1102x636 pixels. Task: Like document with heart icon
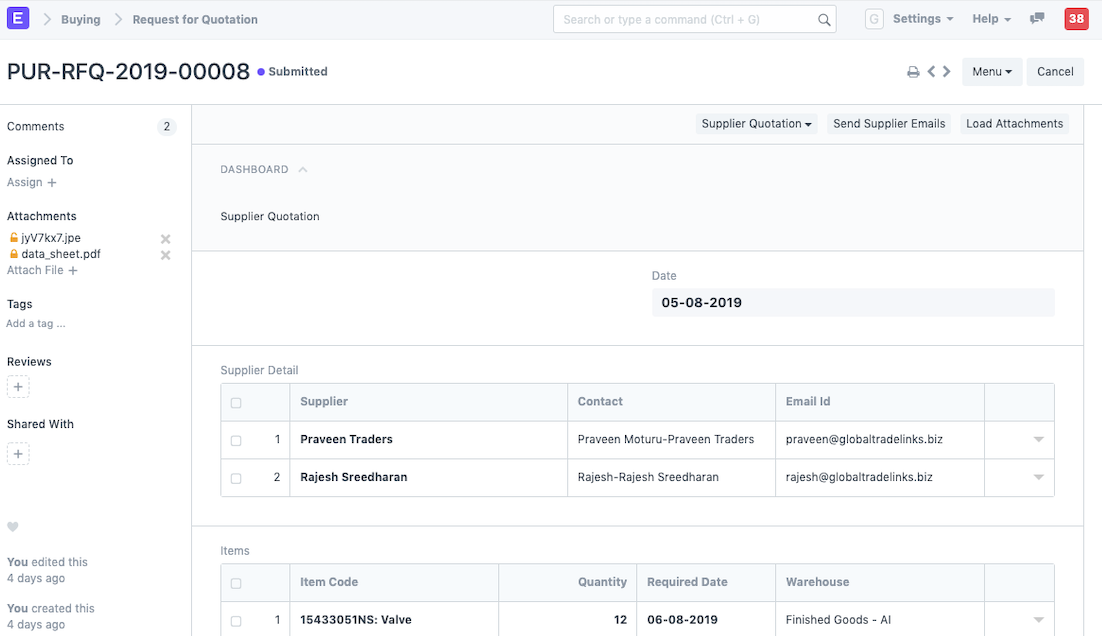[13, 527]
